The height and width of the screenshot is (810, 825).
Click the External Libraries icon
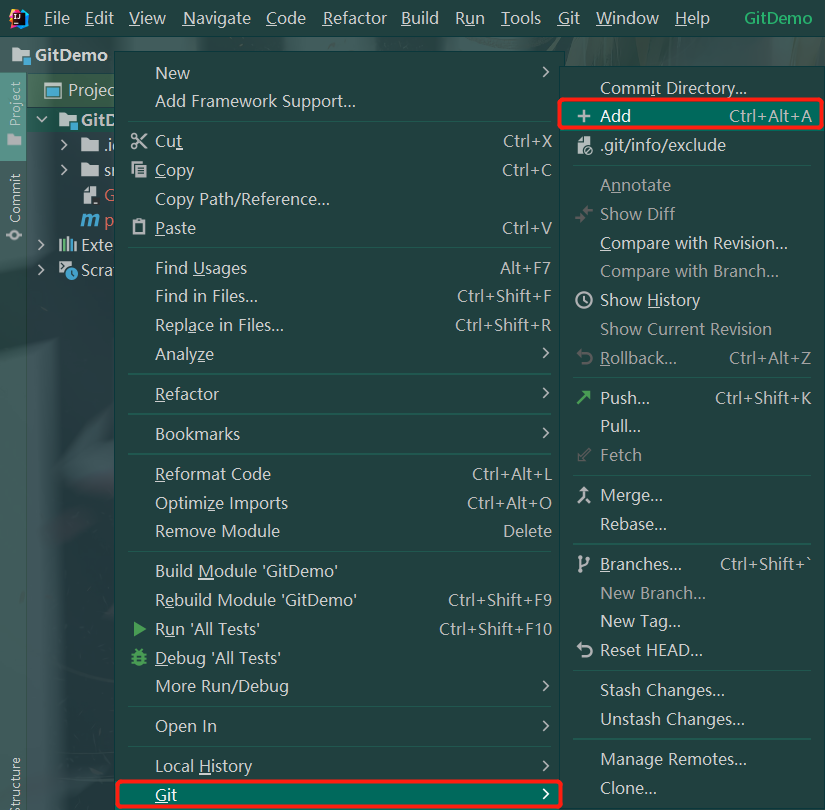tap(67, 245)
